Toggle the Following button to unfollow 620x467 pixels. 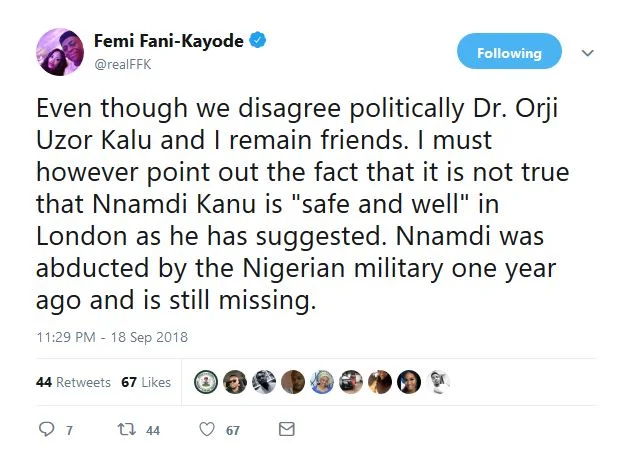509,52
